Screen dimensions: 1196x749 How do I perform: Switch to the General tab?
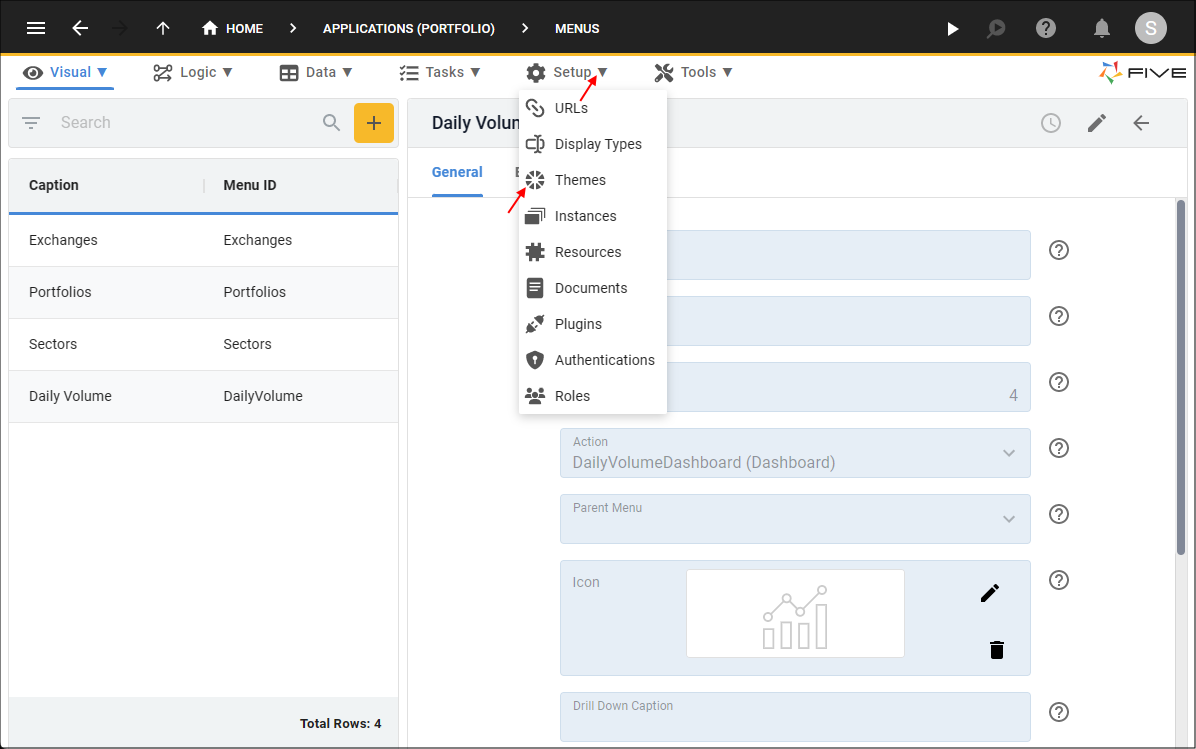coord(457,172)
